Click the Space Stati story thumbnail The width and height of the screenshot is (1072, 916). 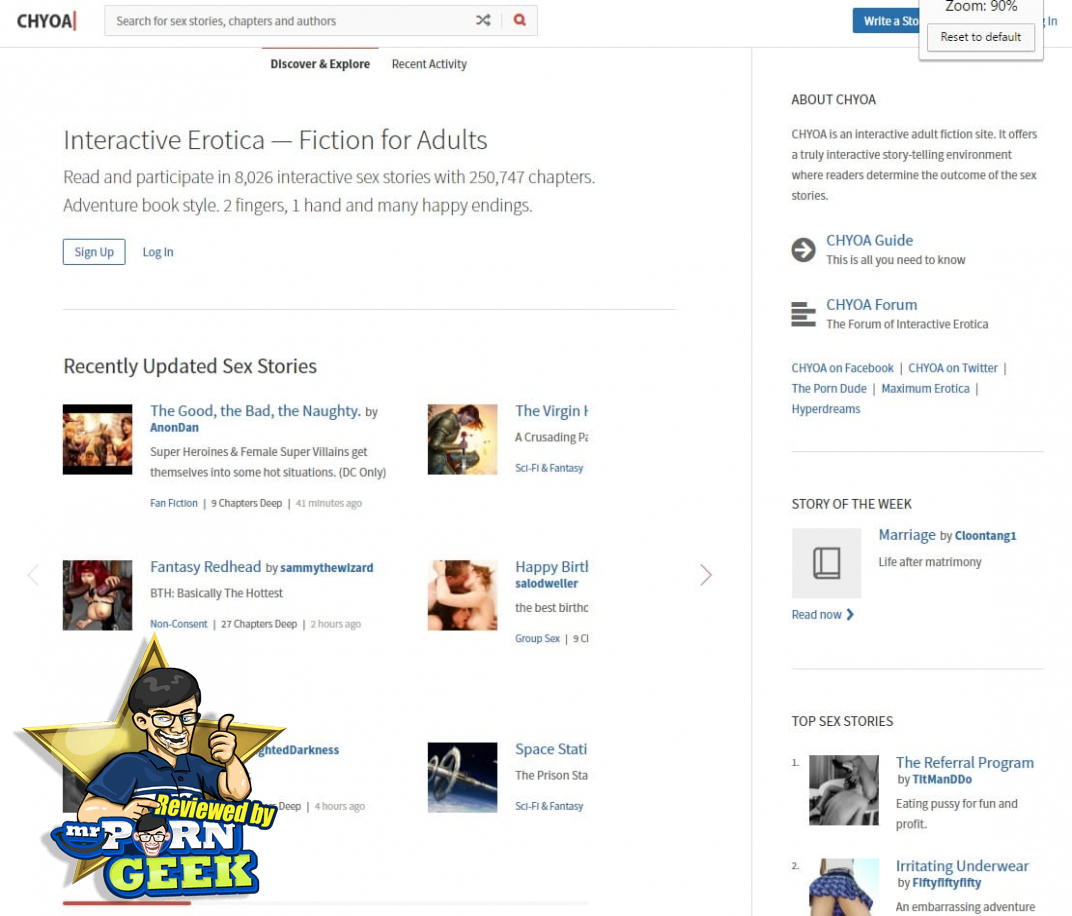(462, 778)
